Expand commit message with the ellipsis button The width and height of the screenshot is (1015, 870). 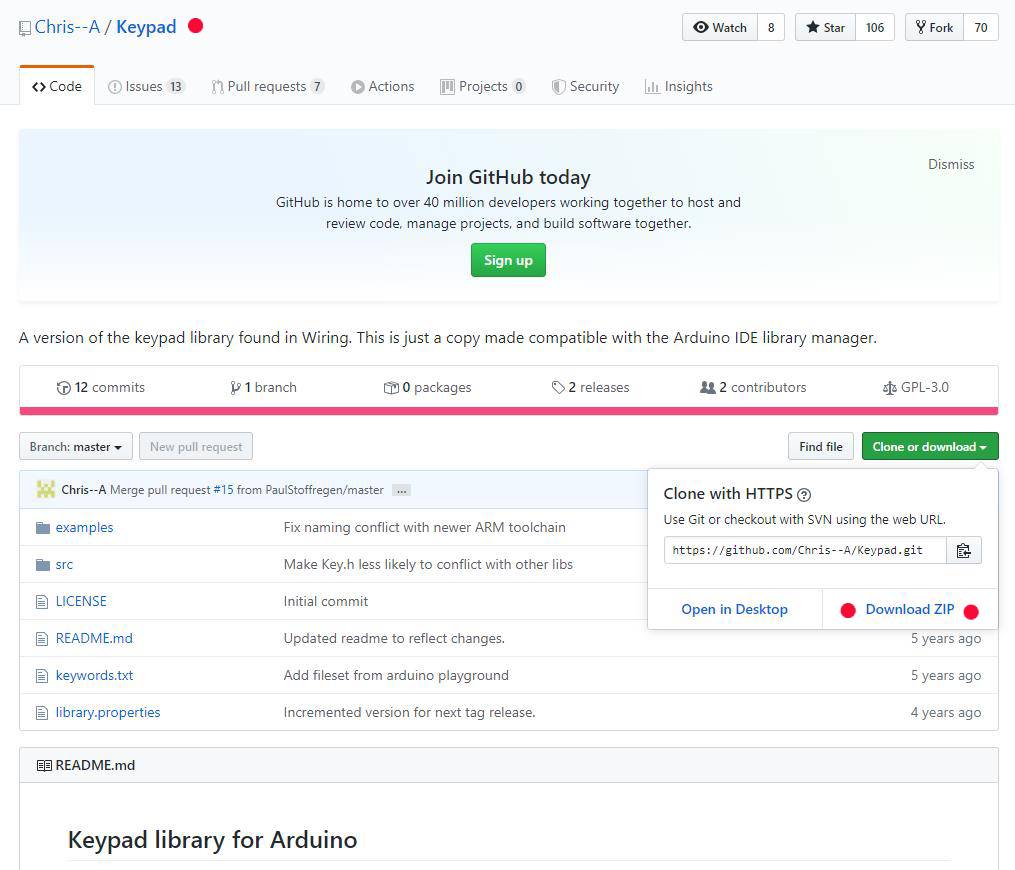pyautogui.click(x=401, y=490)
